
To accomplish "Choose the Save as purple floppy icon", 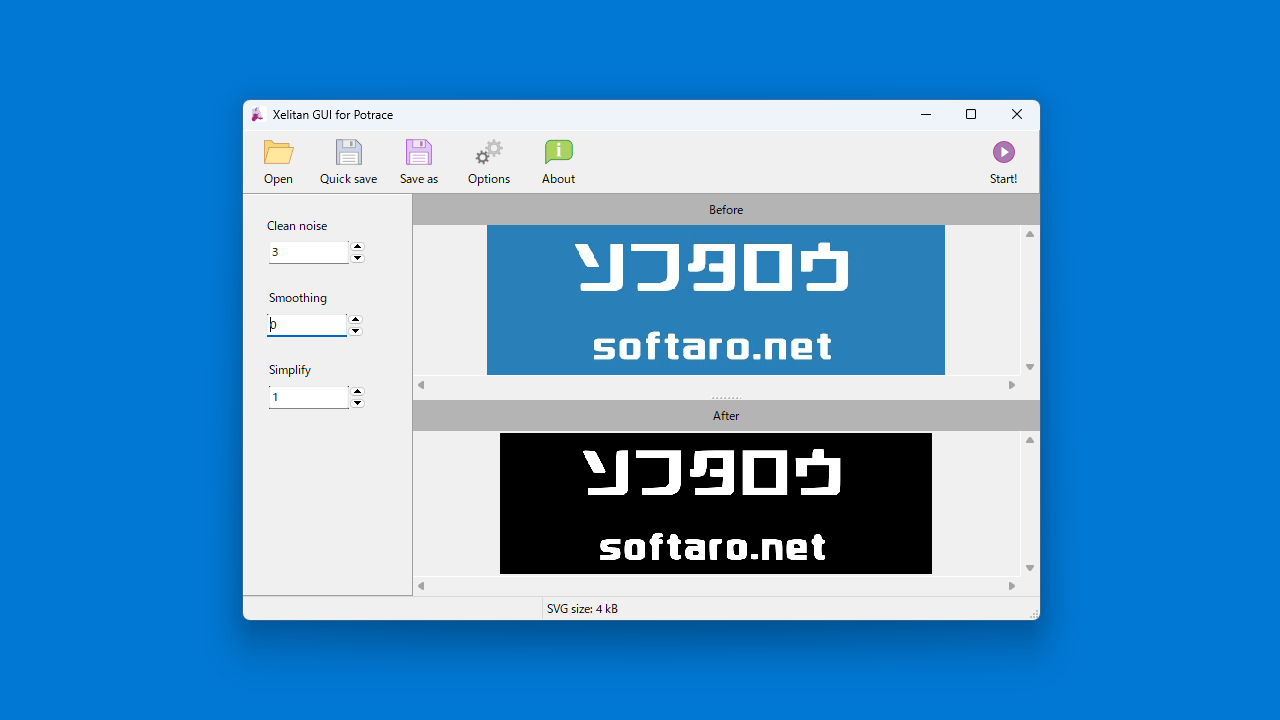I will coord(418,152).
